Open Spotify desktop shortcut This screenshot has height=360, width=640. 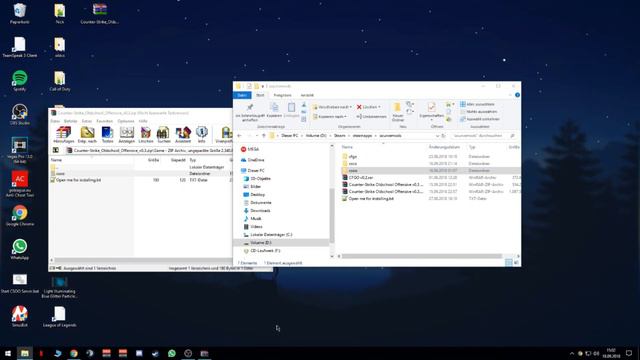pyautogui.click(x=19, y=80)
